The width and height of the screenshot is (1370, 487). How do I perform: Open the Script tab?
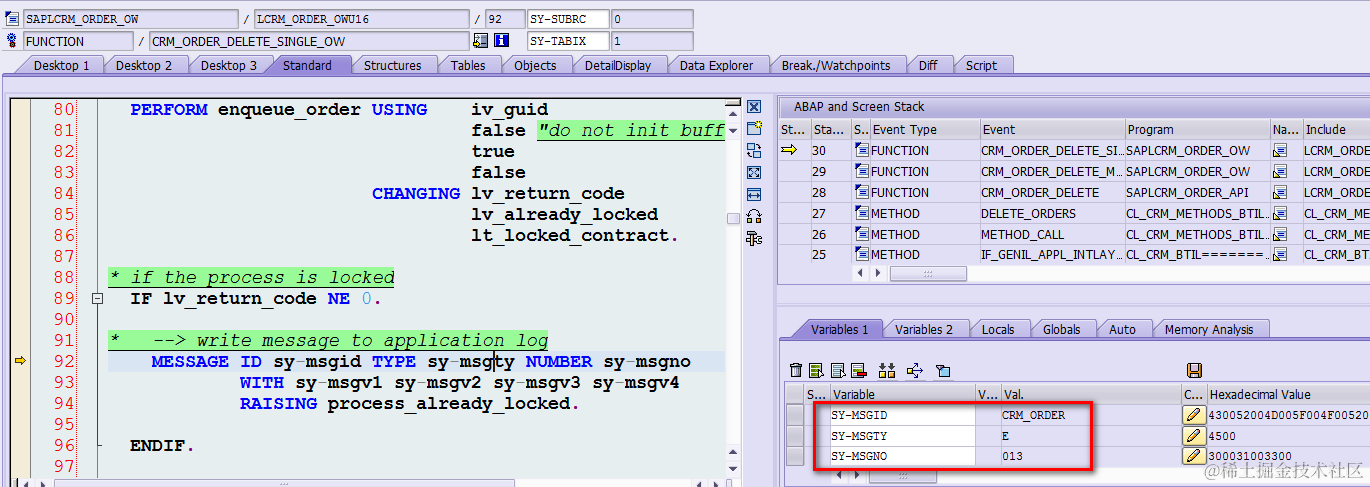coord(981,65)
